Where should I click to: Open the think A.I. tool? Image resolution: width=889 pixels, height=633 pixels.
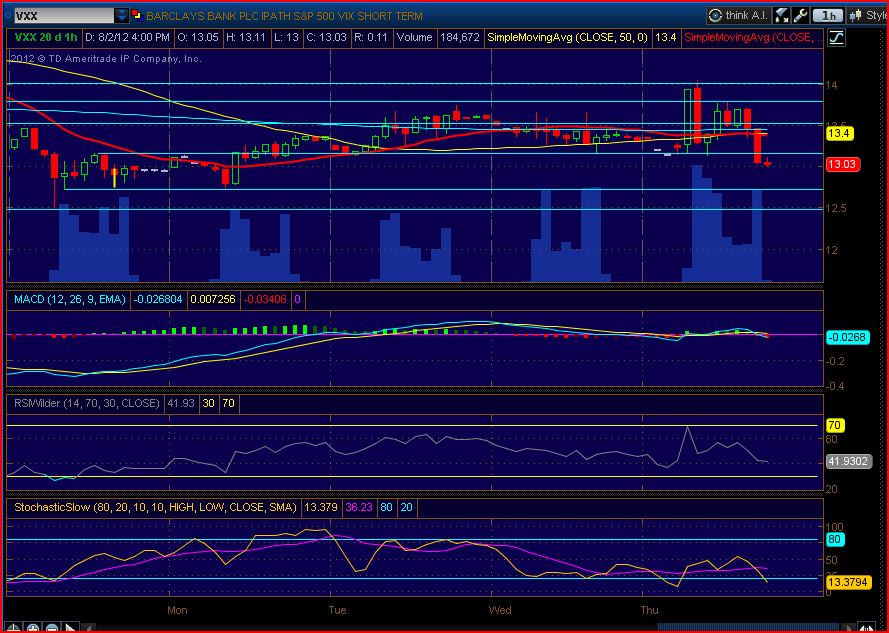click(x=739, y=15)
